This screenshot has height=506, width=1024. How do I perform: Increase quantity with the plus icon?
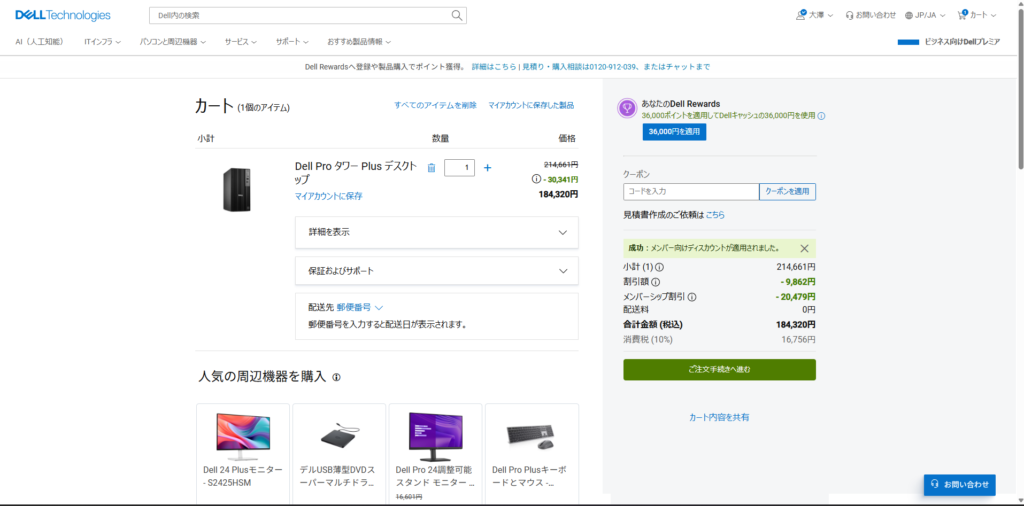click(488, 168)
